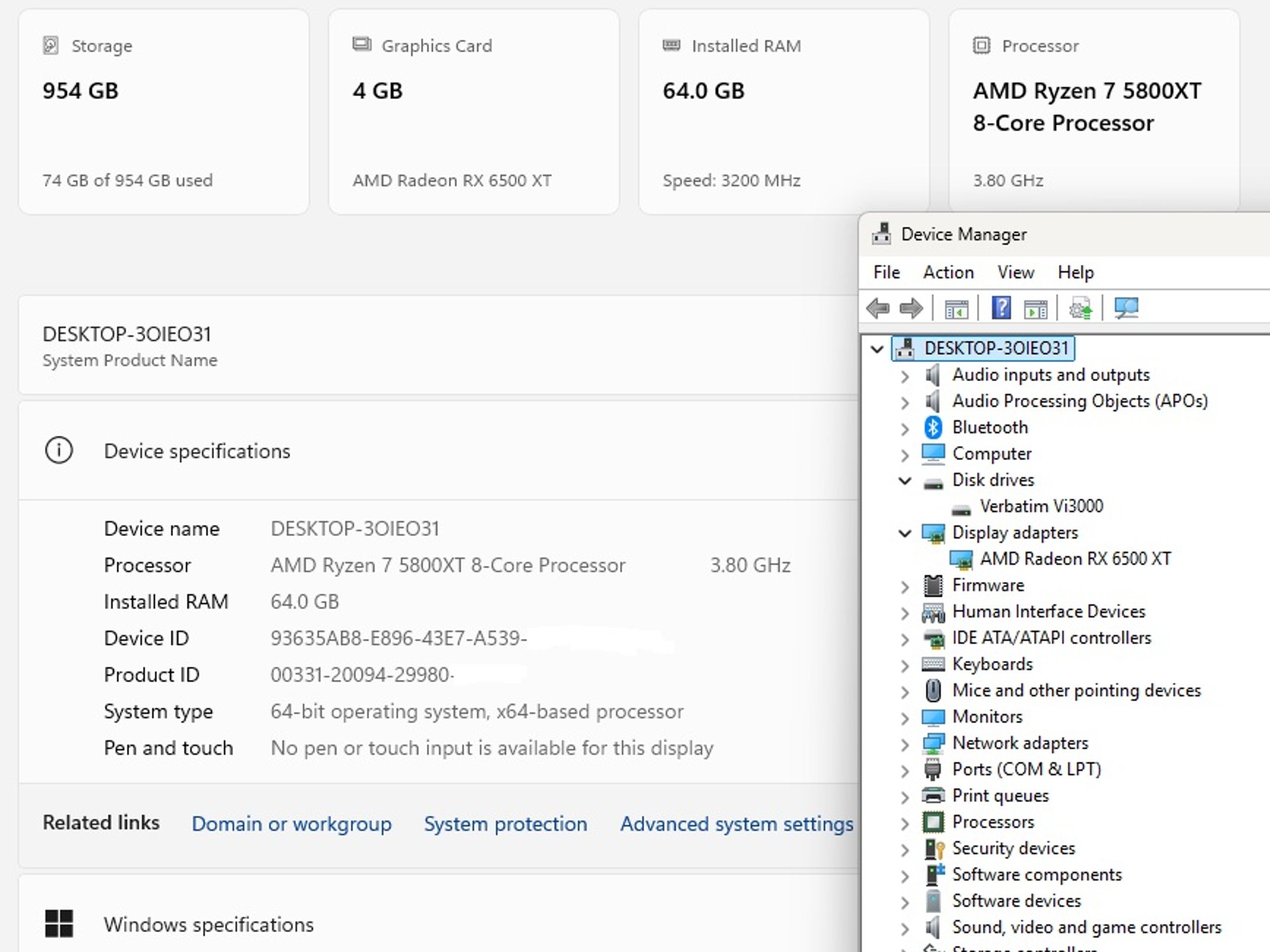Collapse the DESKTOP-3OIEO31 root node
This screenshot has height=952, width=1270.
[877, 349]
